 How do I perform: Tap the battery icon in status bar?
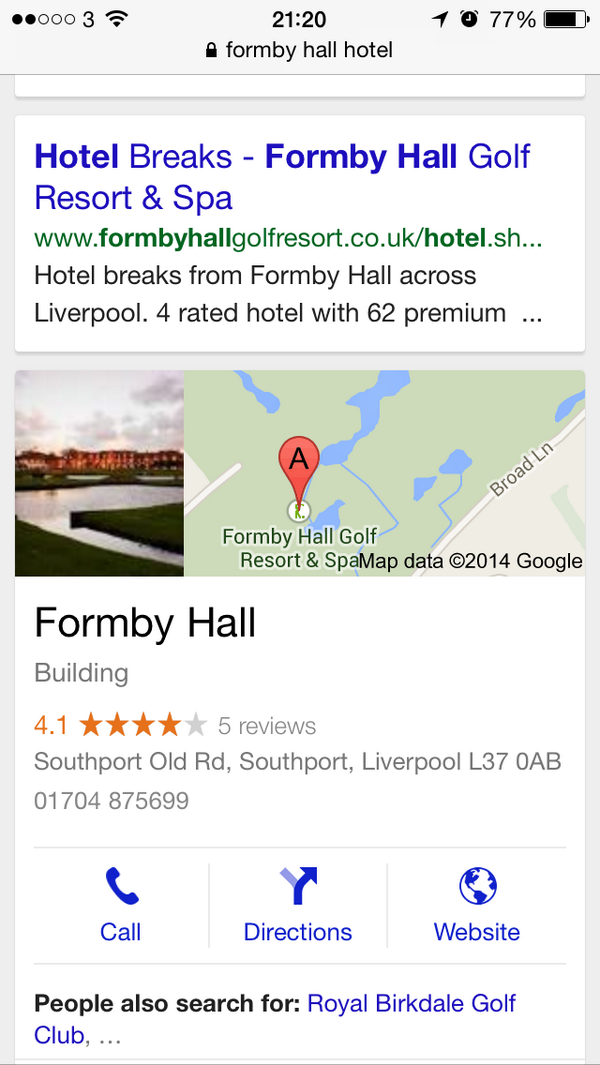(x=567, y=20)
